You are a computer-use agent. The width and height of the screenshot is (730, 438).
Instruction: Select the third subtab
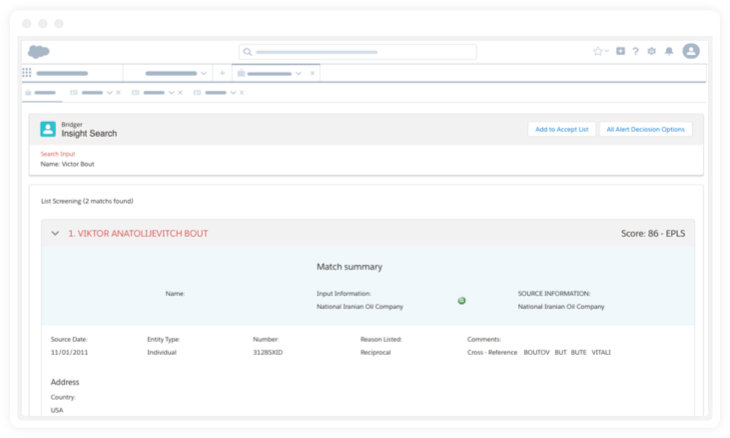coord(149,93)
